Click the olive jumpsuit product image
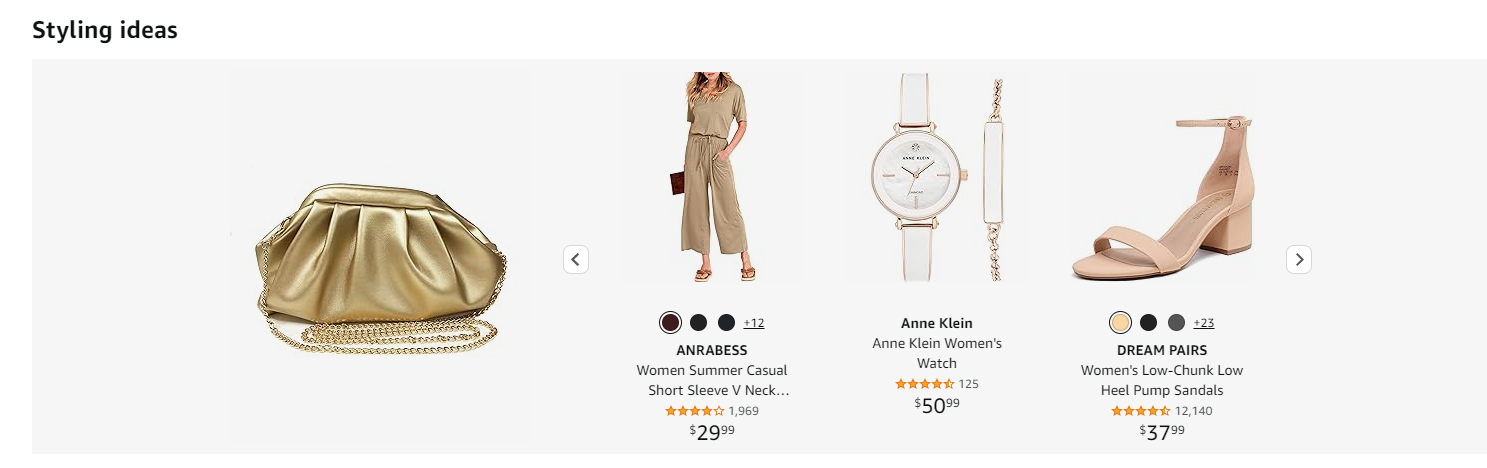The height and width of the screenshot is (468, 1487). point(712,177)
